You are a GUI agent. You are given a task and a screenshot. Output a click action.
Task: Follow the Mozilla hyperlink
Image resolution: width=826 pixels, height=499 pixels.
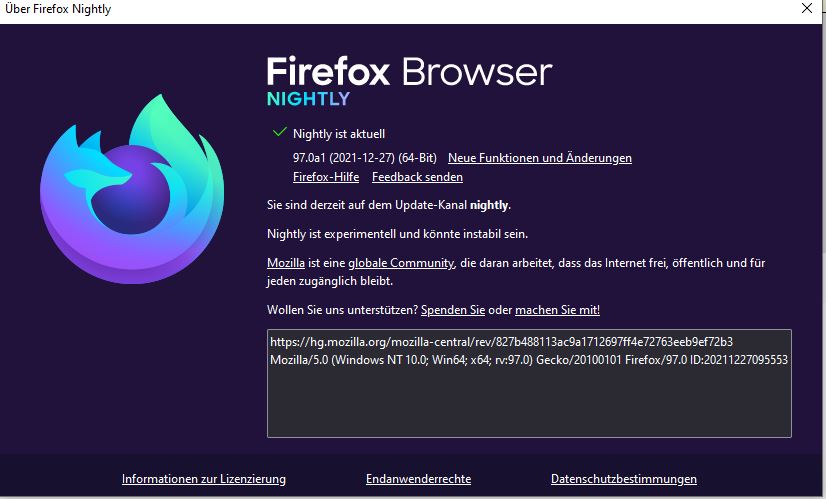(x=286, y=262)
